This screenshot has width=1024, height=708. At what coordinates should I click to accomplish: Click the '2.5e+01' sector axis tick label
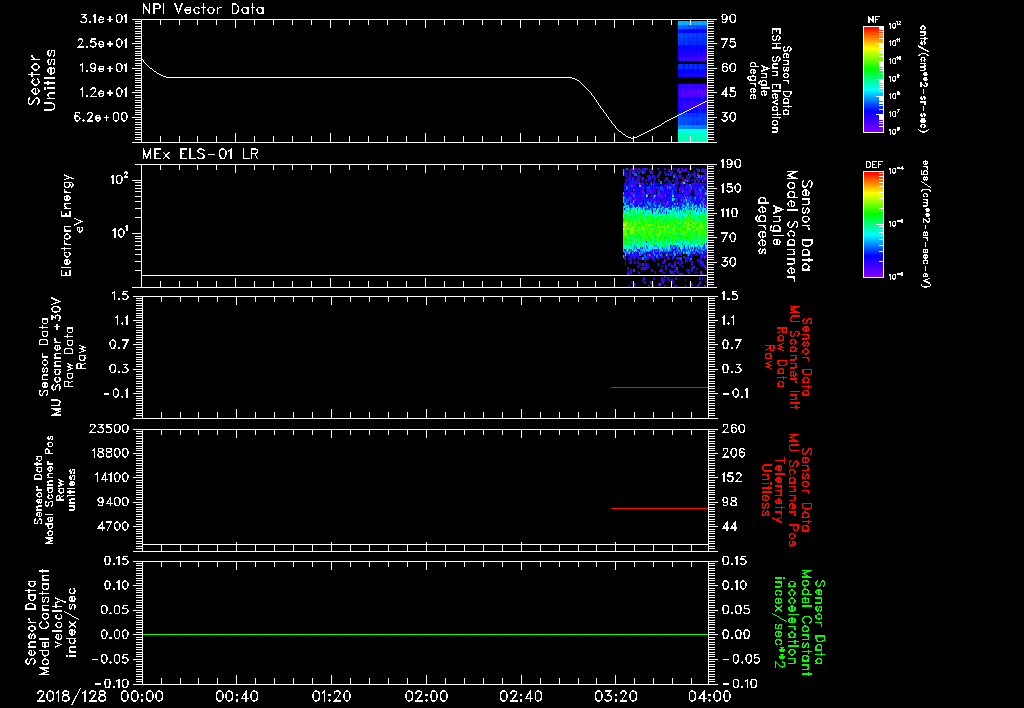[x=104, y=43]
